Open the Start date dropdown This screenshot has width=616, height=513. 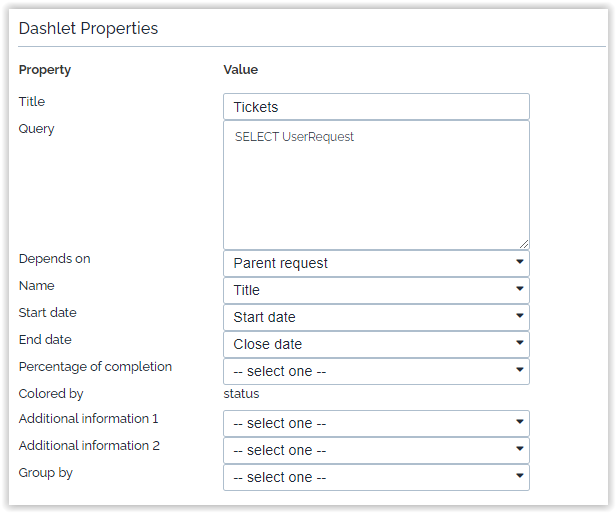click(x=376, y=317)
